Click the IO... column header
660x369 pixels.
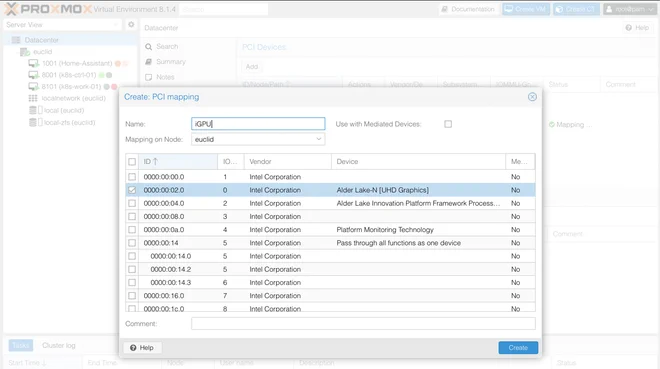point(231,162)
